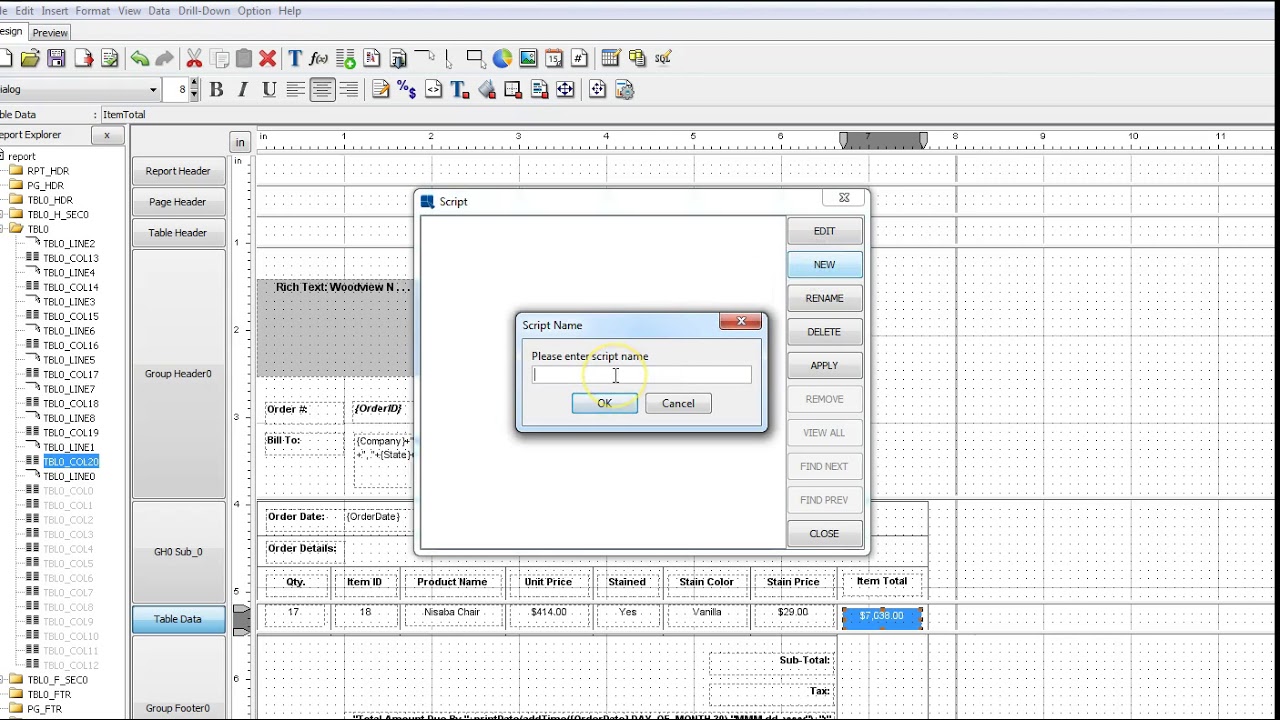Click EDIT in the Script window
This screenshot has height=720, width=1280.
point(824,231)
